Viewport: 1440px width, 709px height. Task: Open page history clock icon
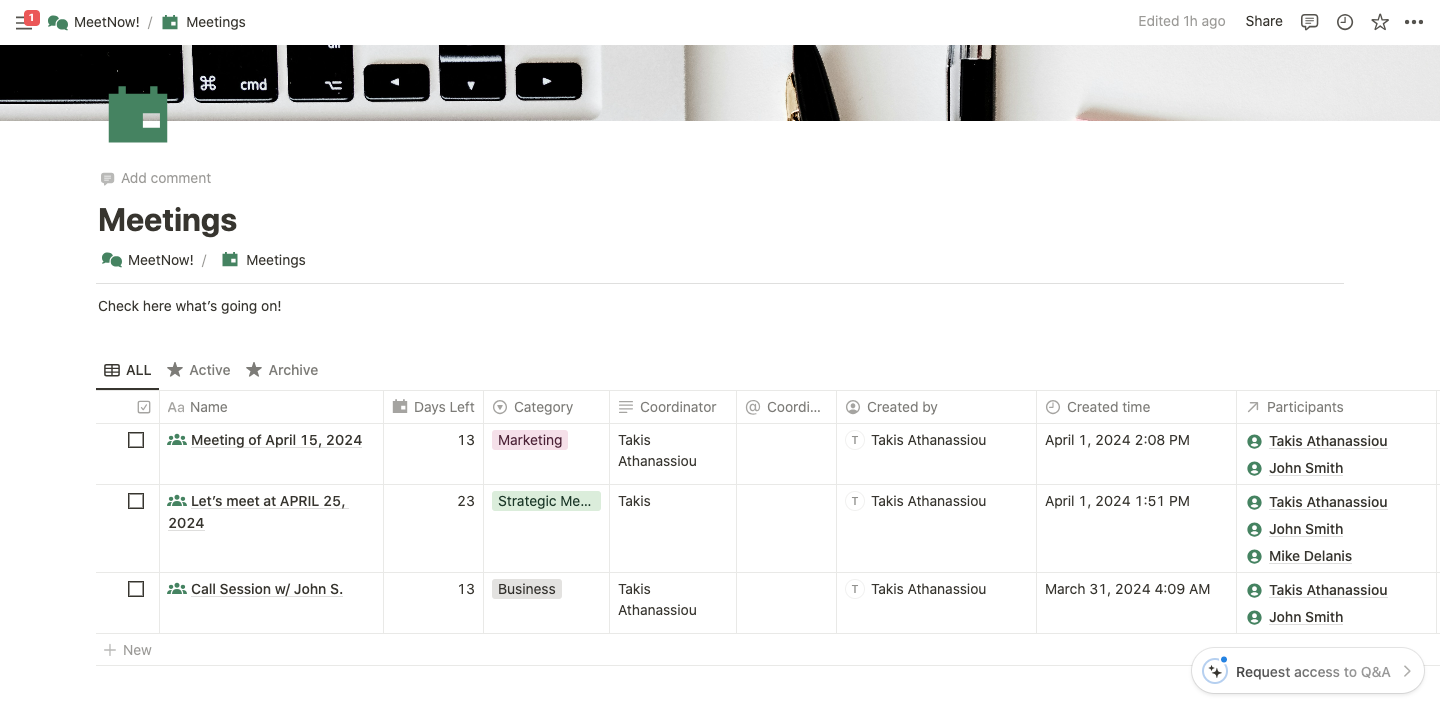1345,22
